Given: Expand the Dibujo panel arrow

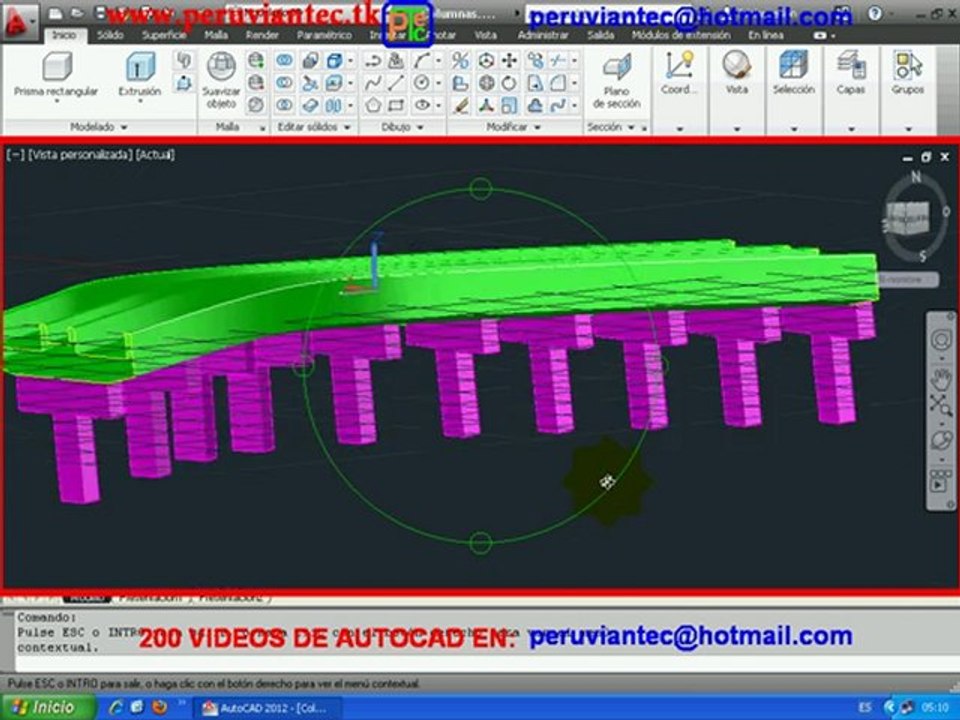Looking at the screenshot, I should 421,127.
